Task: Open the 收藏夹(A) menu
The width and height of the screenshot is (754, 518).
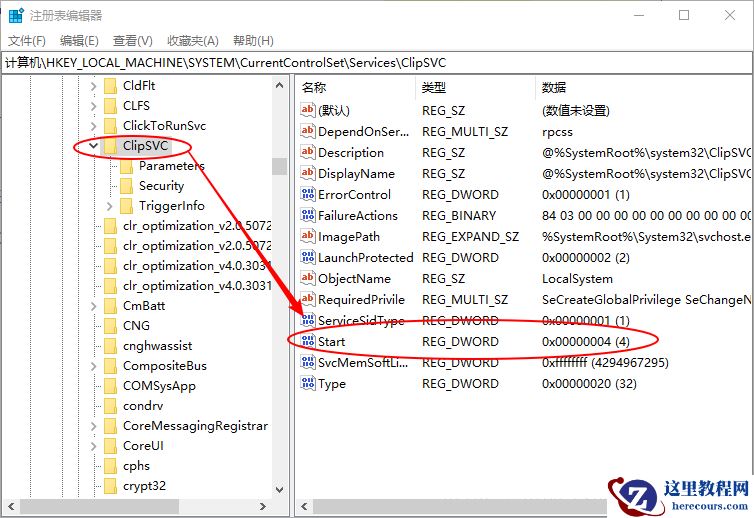Action: [x=193, y=41]
